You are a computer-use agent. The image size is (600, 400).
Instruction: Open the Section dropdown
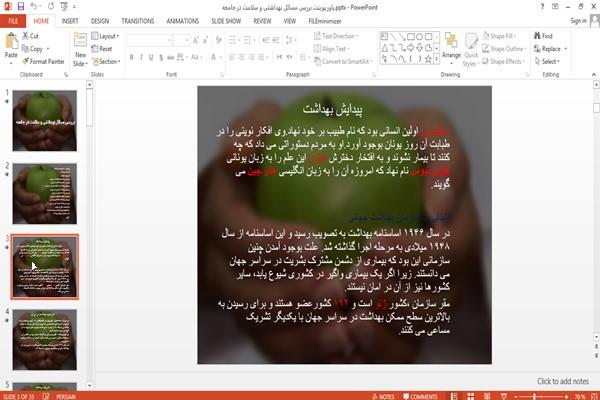point(106,61)
